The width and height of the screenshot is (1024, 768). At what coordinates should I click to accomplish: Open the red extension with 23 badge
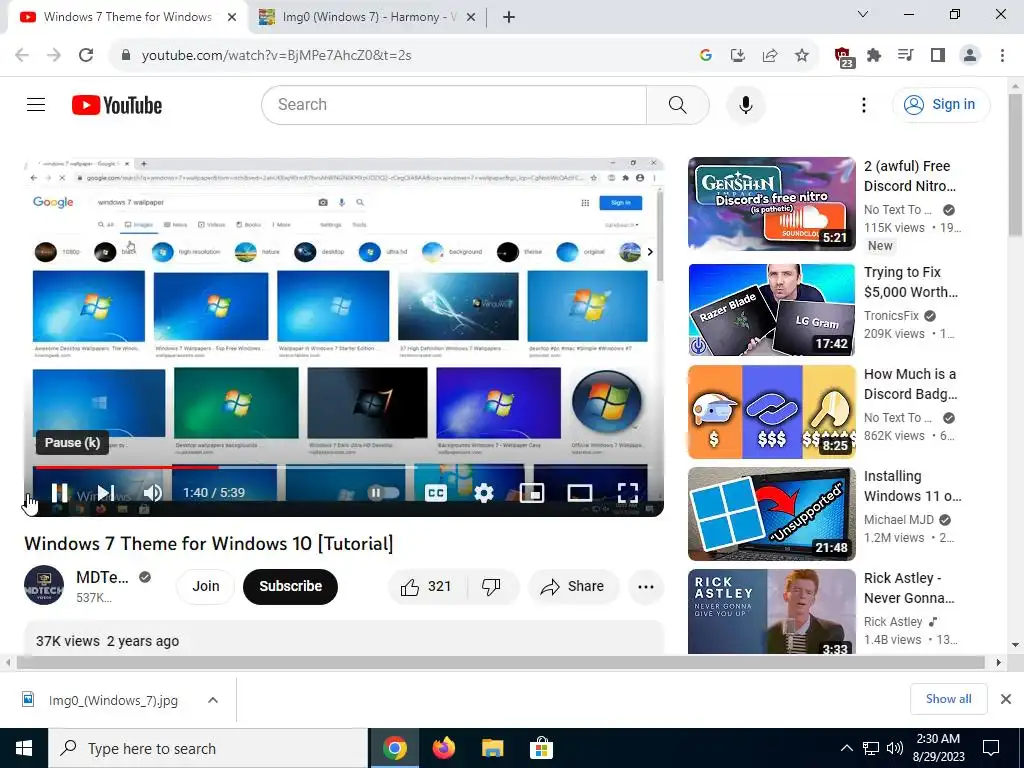[844, 57]
